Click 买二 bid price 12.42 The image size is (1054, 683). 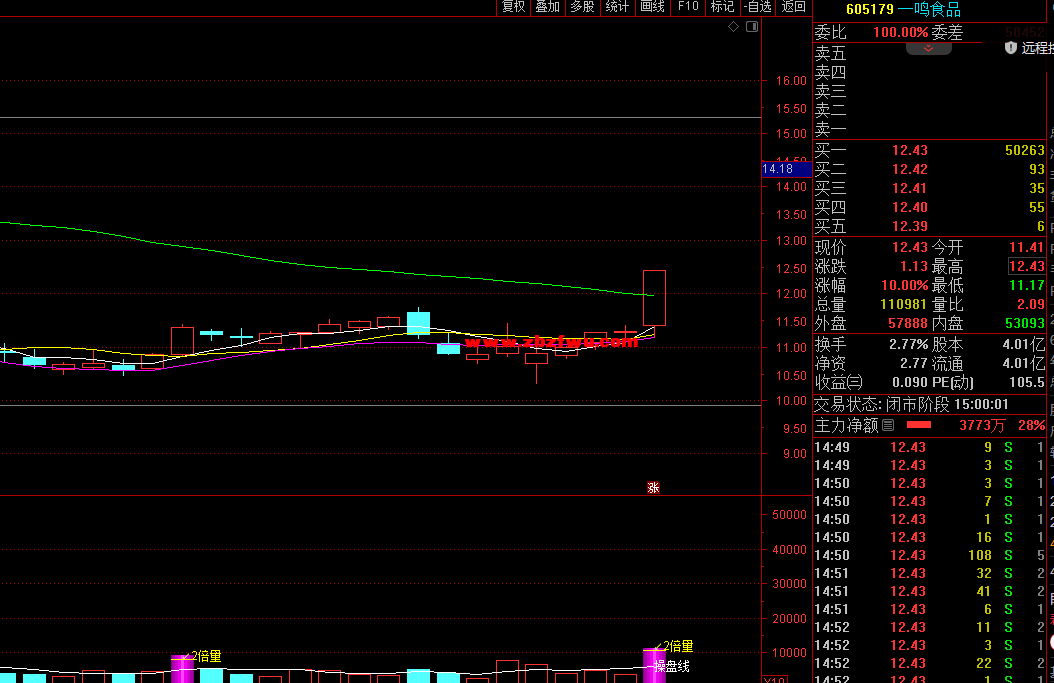click(909, 169)
